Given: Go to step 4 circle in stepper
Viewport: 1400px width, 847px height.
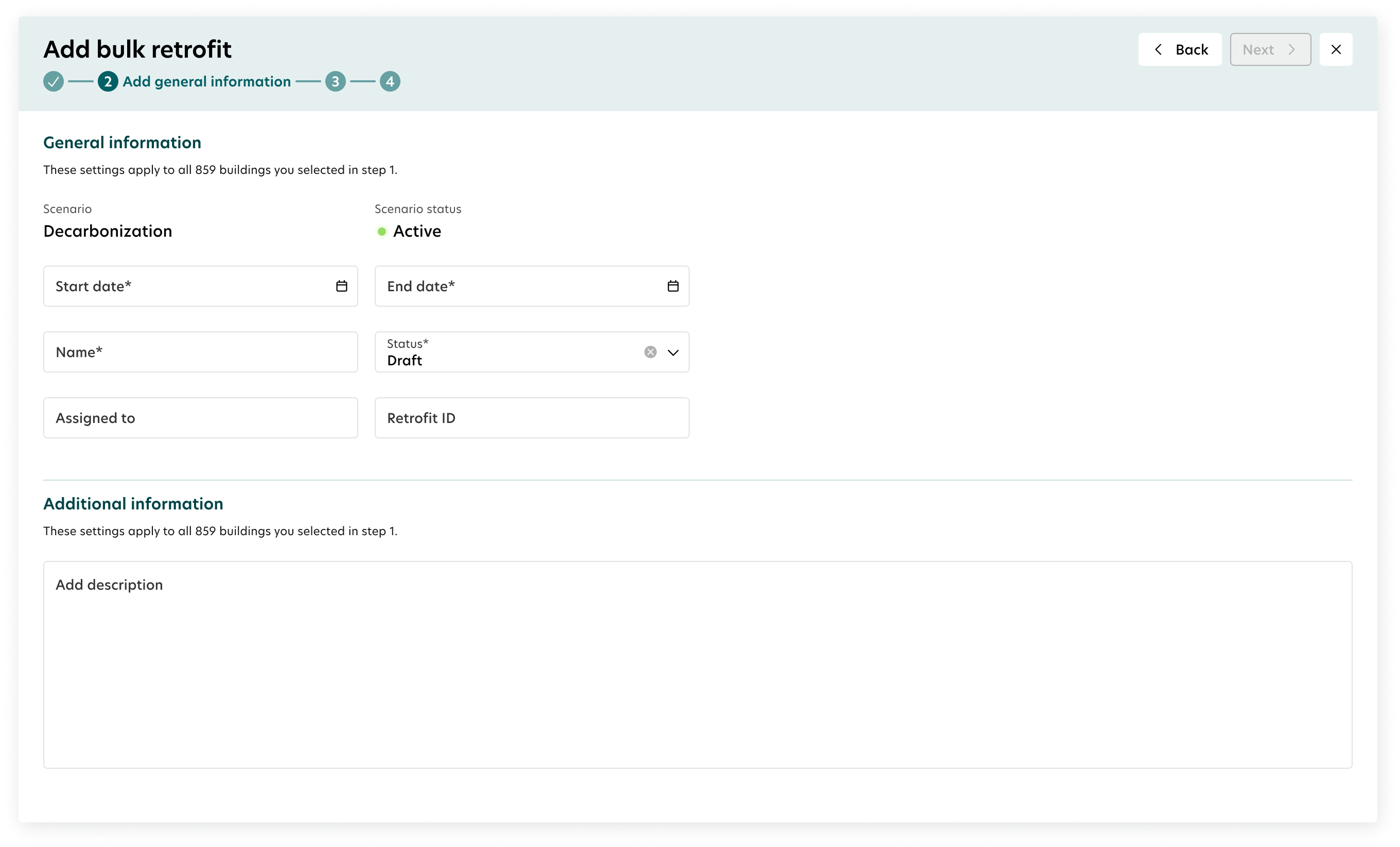Looking at the screenshot, I should [390, 81].
